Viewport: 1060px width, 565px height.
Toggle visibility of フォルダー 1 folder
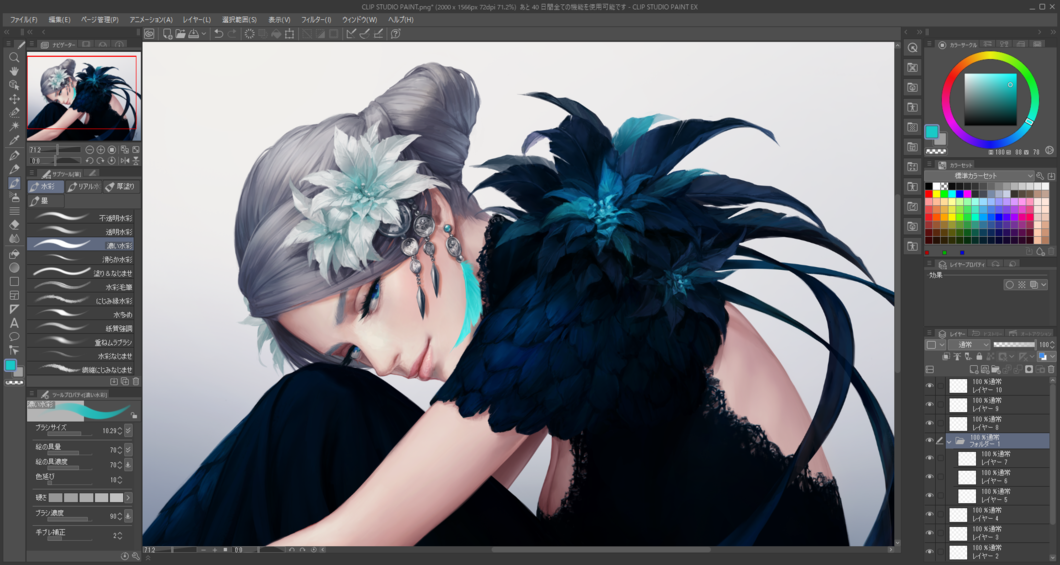[930, 440]
